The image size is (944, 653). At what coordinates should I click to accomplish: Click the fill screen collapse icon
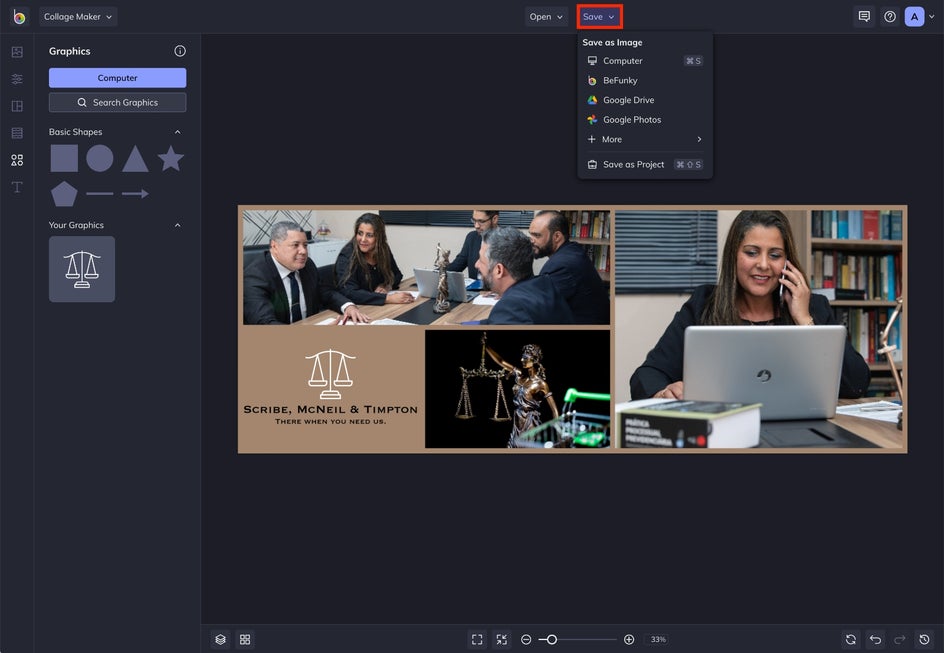[502, 639]
